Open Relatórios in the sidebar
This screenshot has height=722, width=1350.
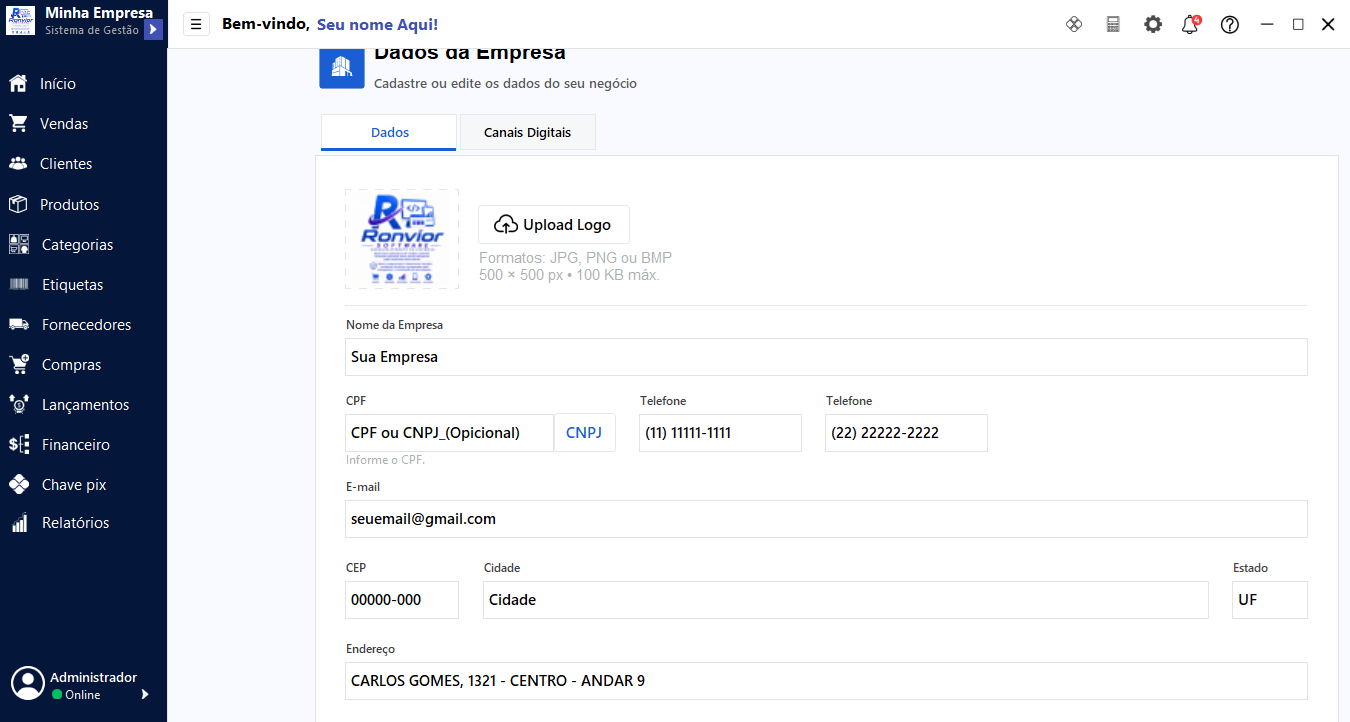pyautogui.click(x=75, y=523)
